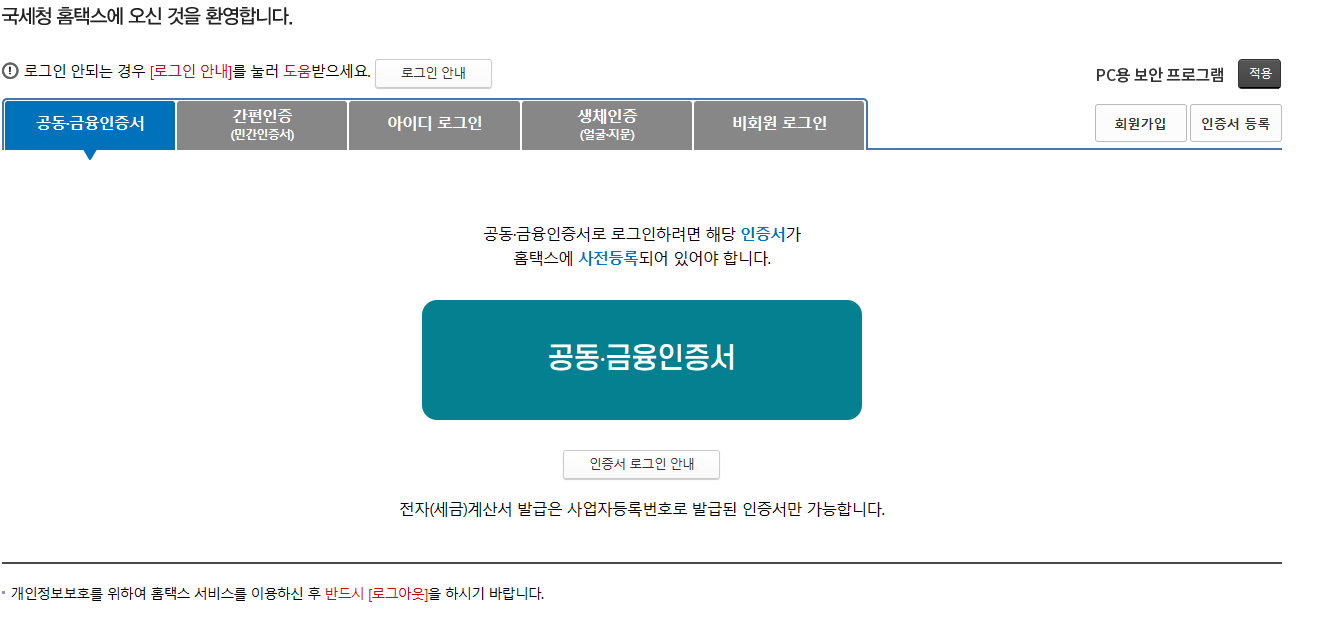The image size is (1331, 618).
Task: Click the blue 인증서 text in description
Action: tap(763, 234)
